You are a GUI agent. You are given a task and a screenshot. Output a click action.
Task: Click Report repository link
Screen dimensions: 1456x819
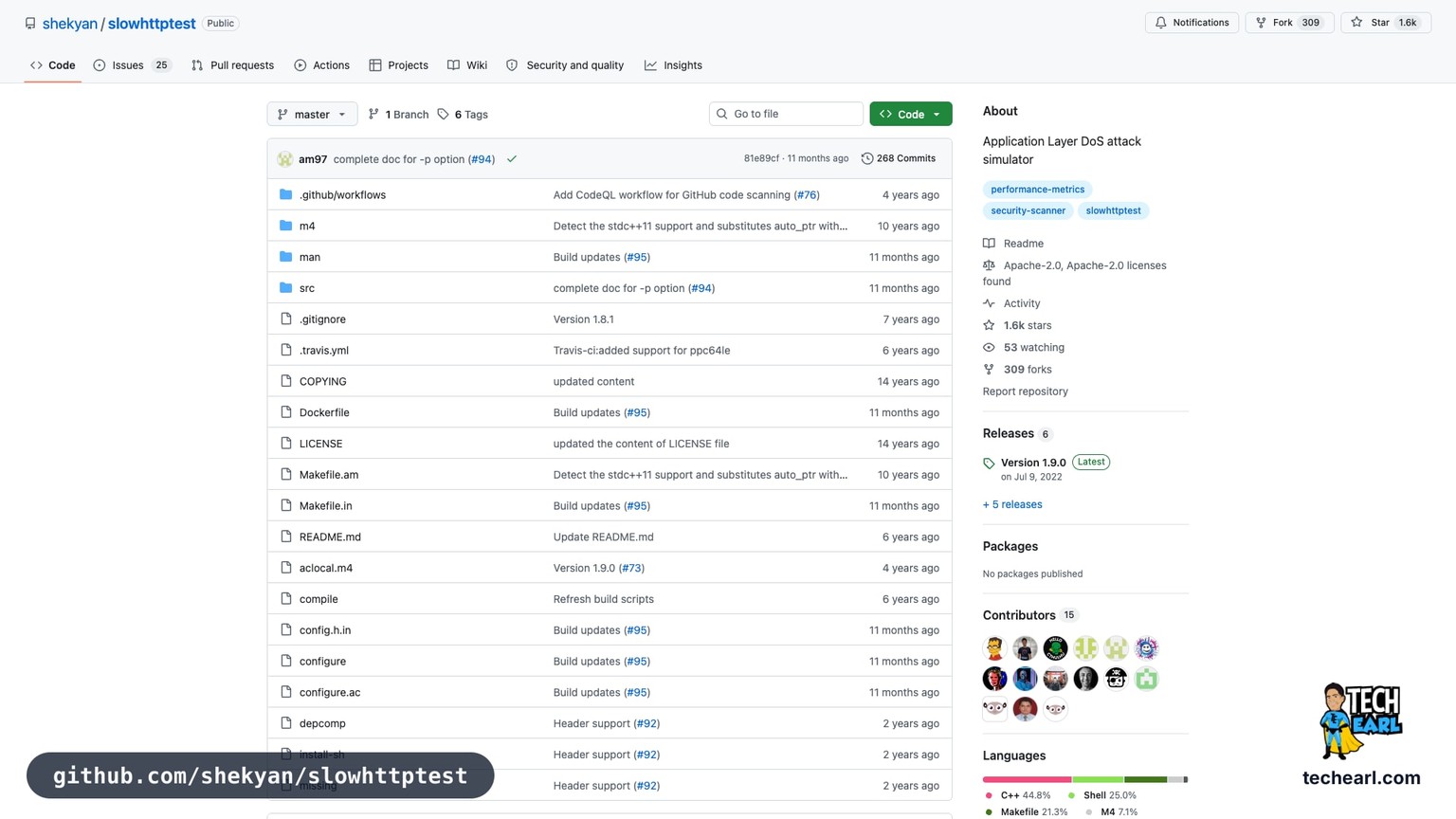point(1026,391)
